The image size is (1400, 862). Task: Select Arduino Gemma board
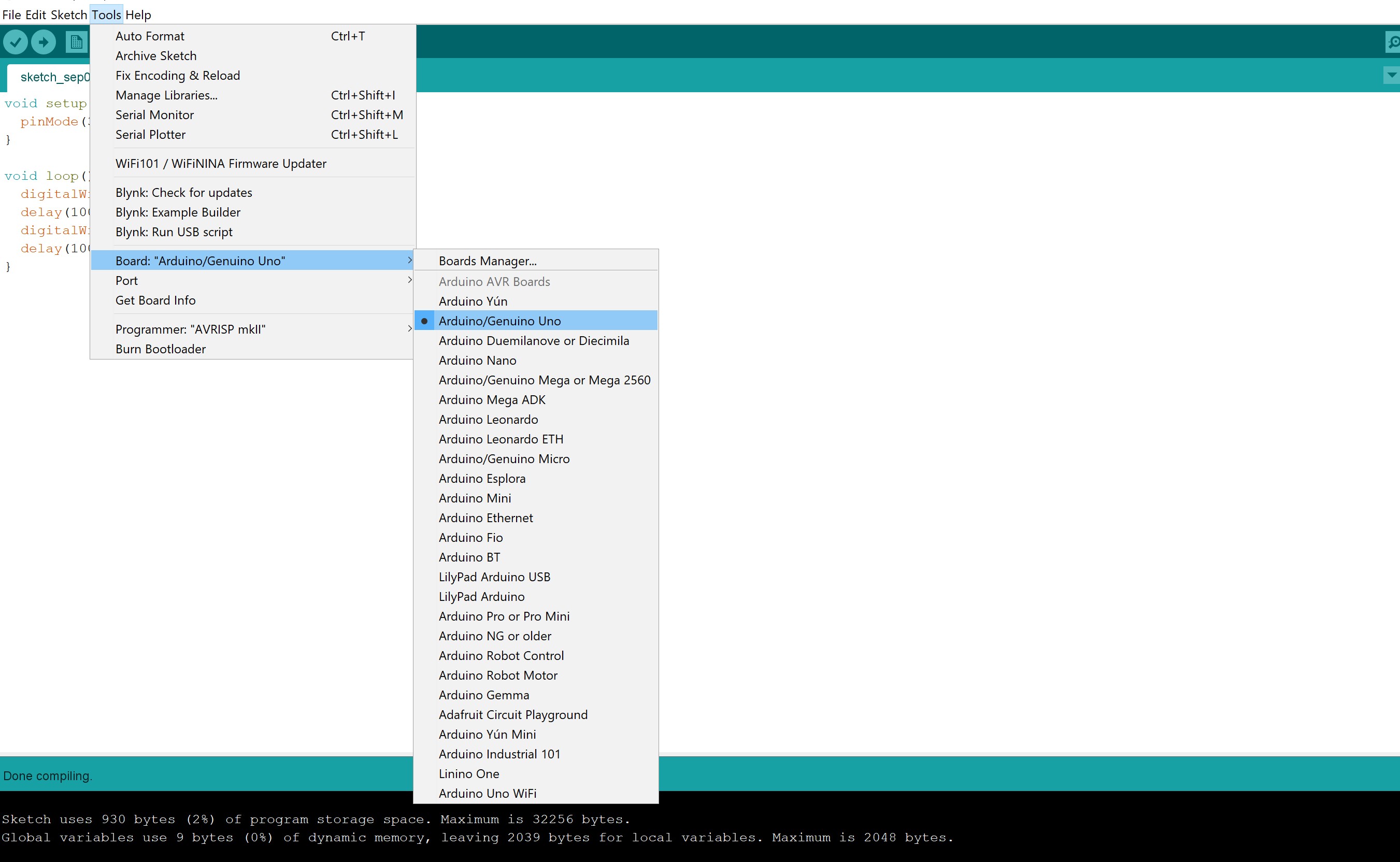[535, 694]
